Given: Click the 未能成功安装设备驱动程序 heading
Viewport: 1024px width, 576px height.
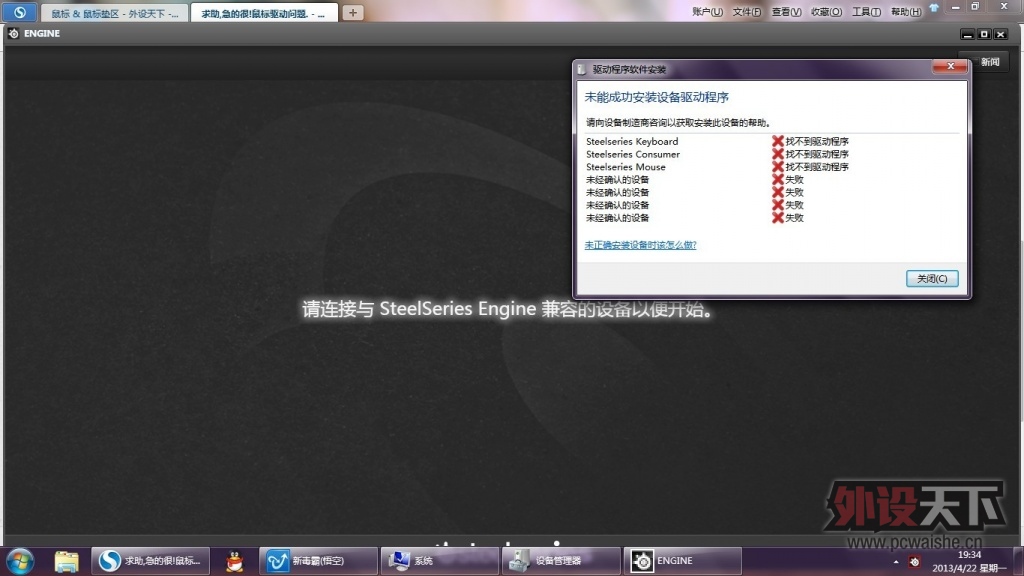Looking at the screenshot, I should [656, 97].
